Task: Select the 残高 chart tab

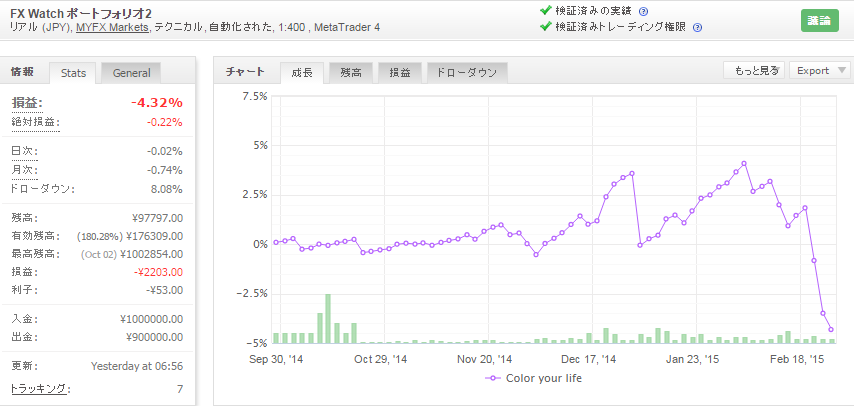Action: pyautogui.click(x=351, y=72)
